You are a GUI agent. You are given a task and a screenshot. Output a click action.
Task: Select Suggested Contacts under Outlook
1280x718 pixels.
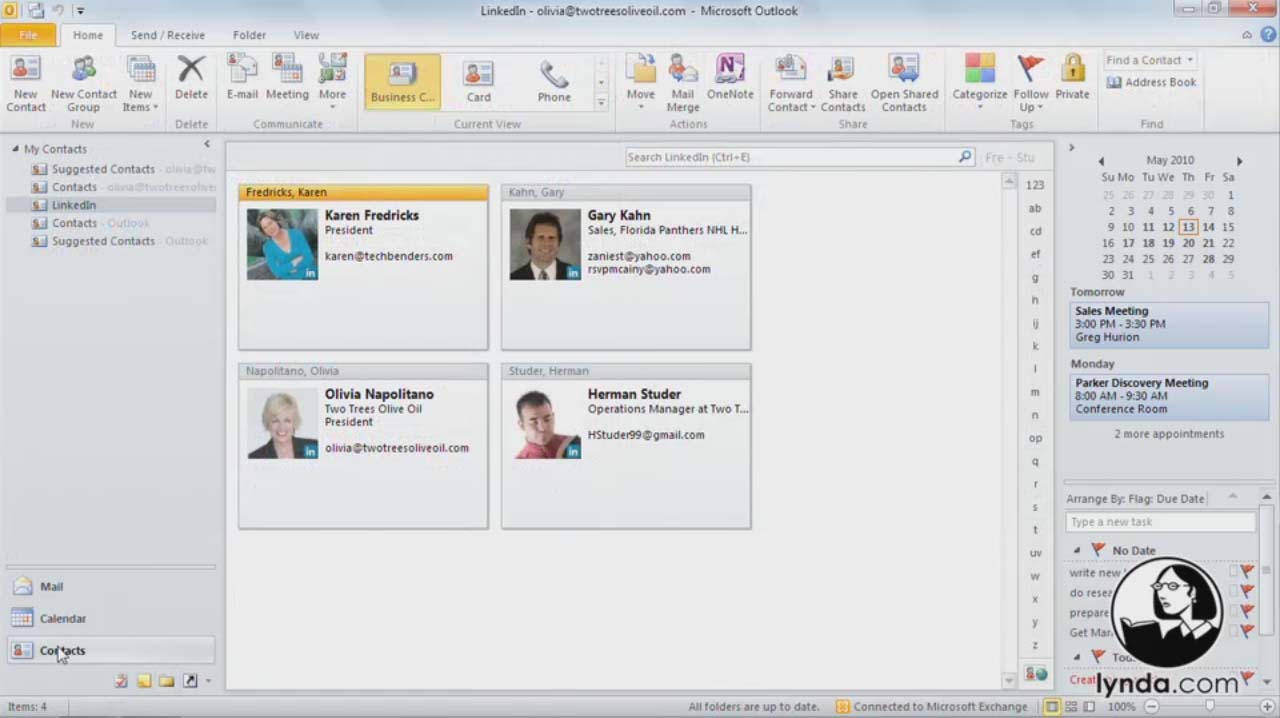120,241
